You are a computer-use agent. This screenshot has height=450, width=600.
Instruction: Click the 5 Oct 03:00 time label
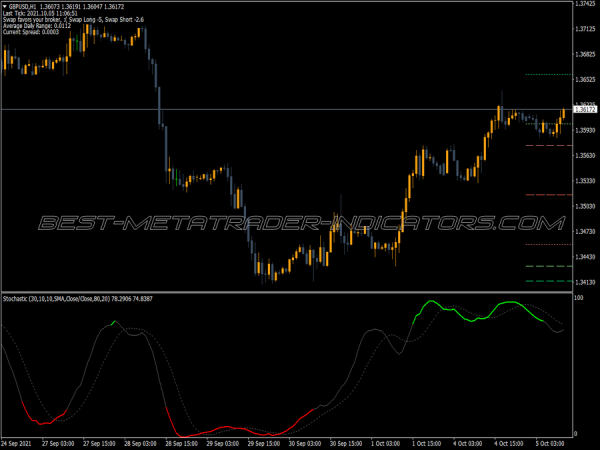[550, 443]
